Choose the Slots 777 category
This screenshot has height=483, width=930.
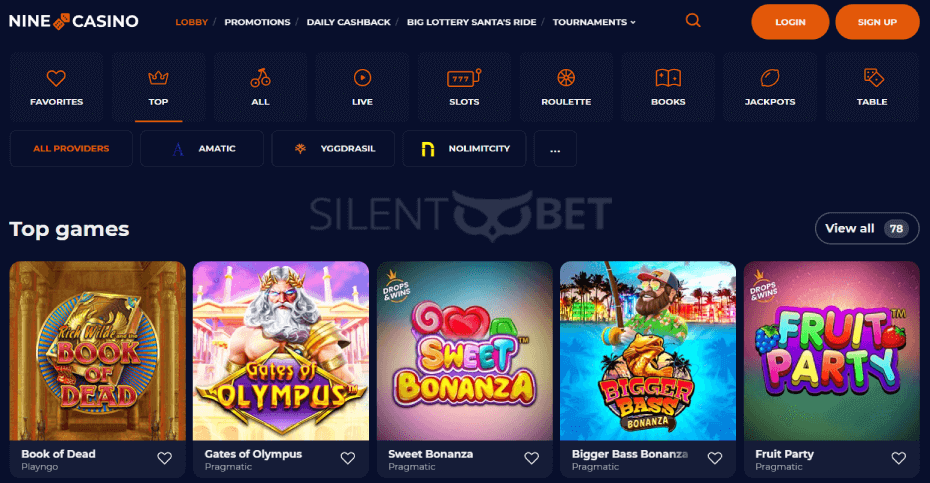[464, 87]
